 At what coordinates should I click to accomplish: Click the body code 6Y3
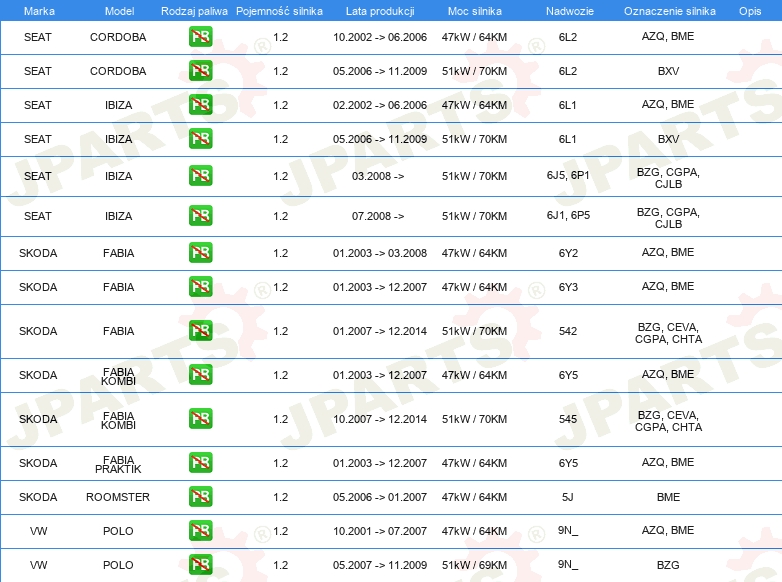(x=568, y=287)
